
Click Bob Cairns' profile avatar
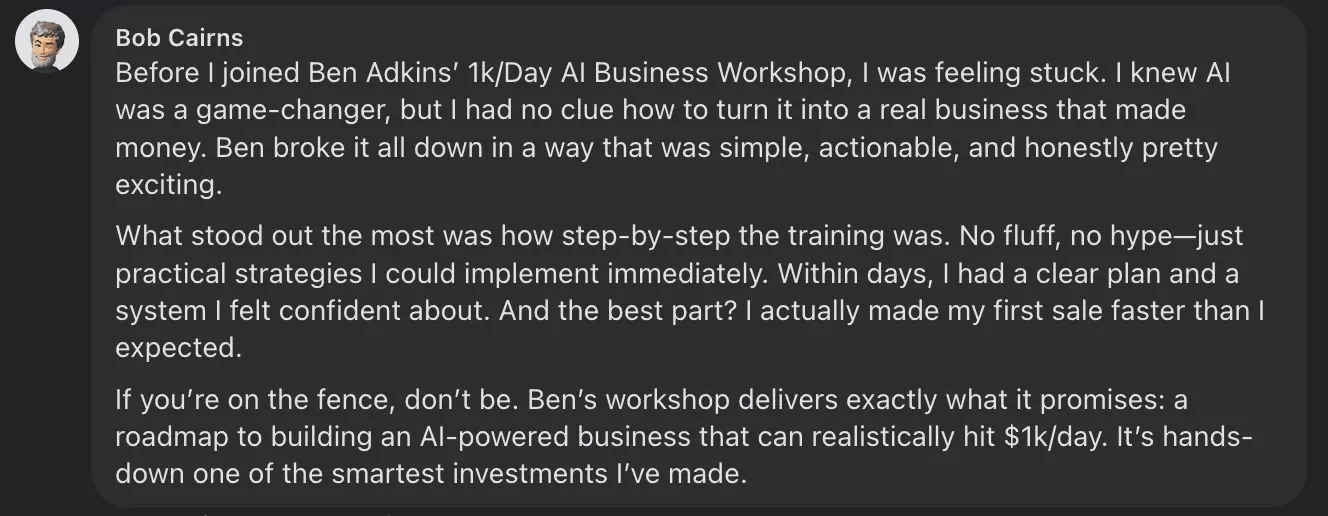point(47,41)
